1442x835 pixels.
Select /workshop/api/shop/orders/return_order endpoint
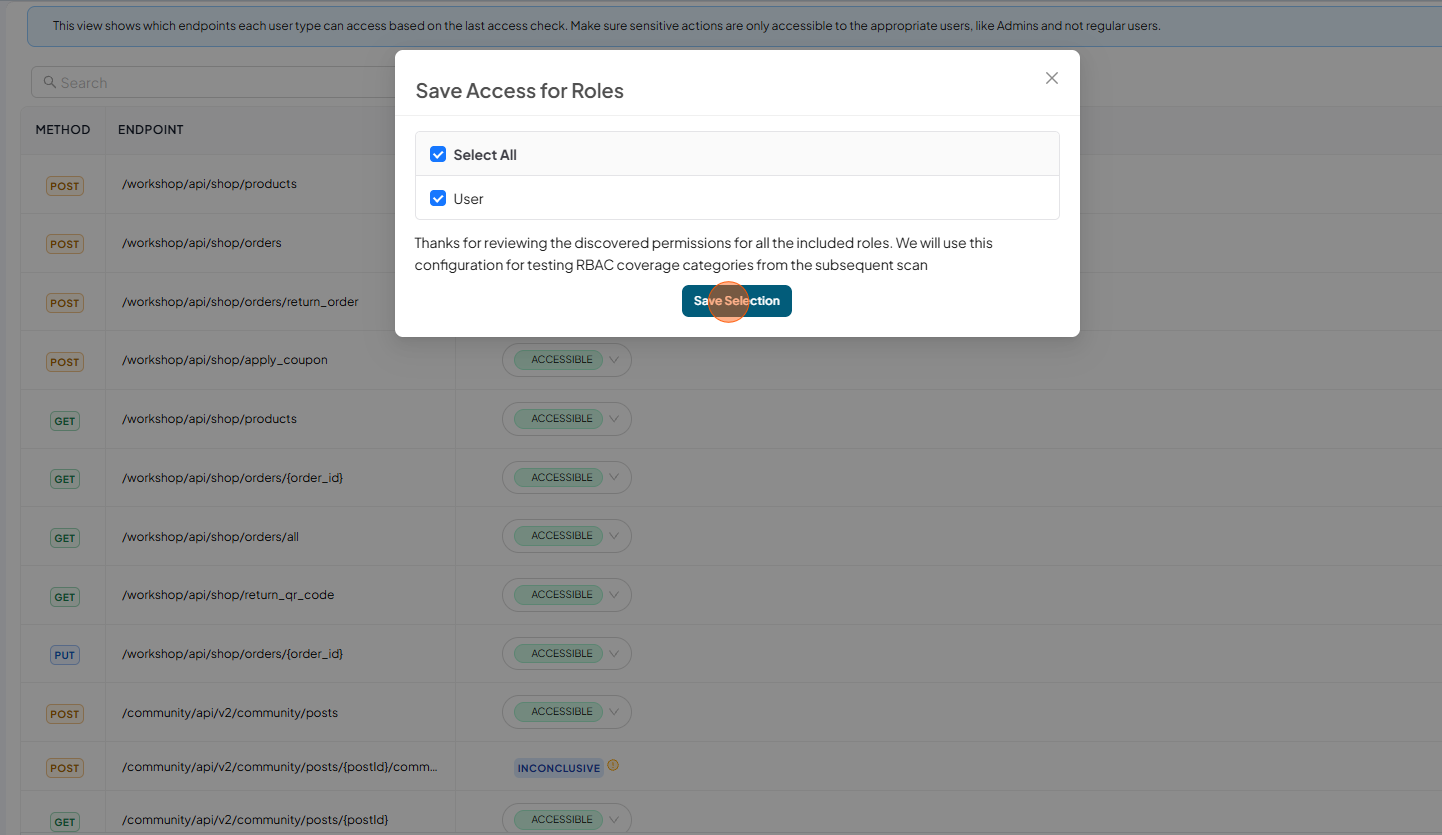pos(240,302)
